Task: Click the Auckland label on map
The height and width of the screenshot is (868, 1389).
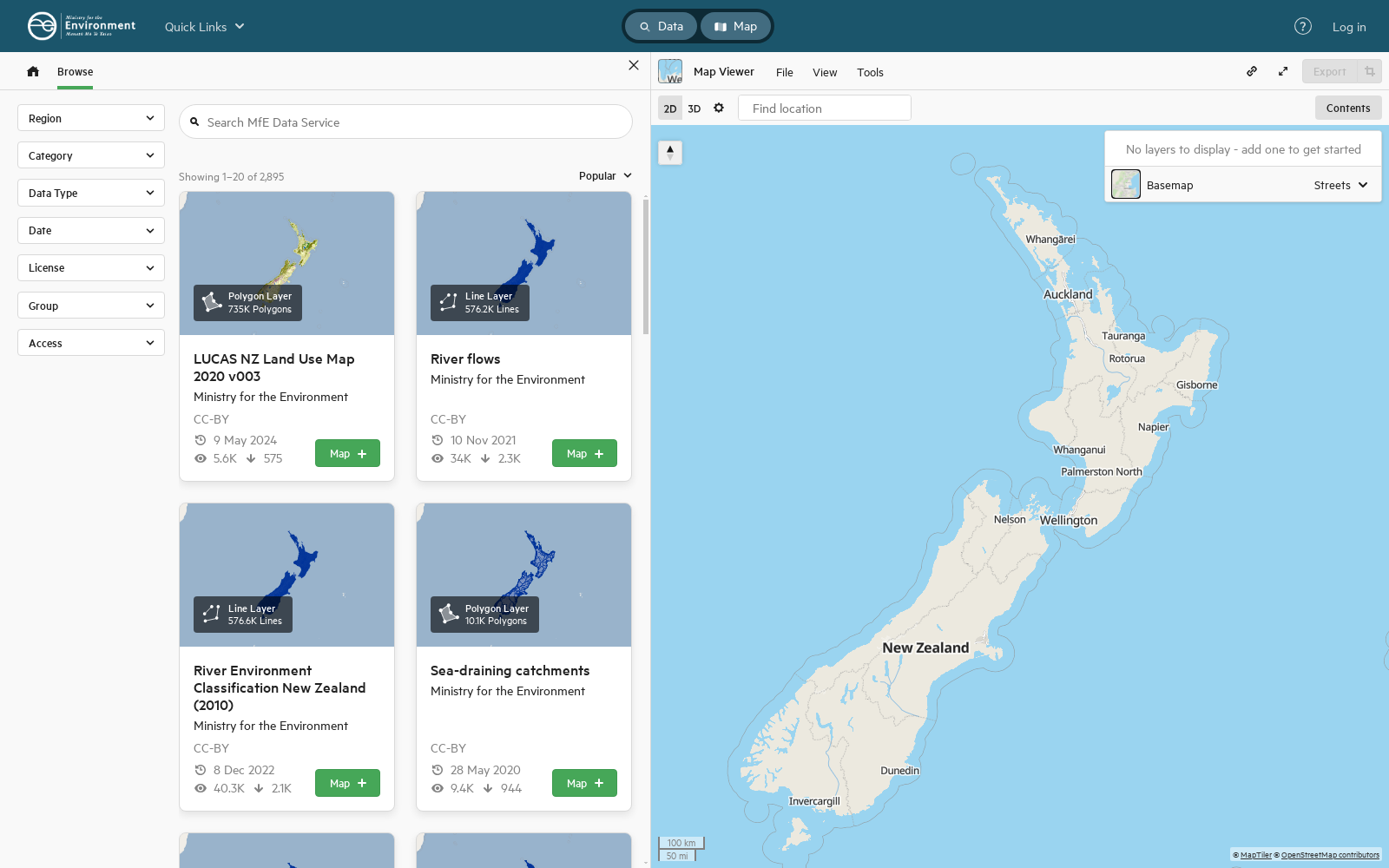Action: (1068, 294)
